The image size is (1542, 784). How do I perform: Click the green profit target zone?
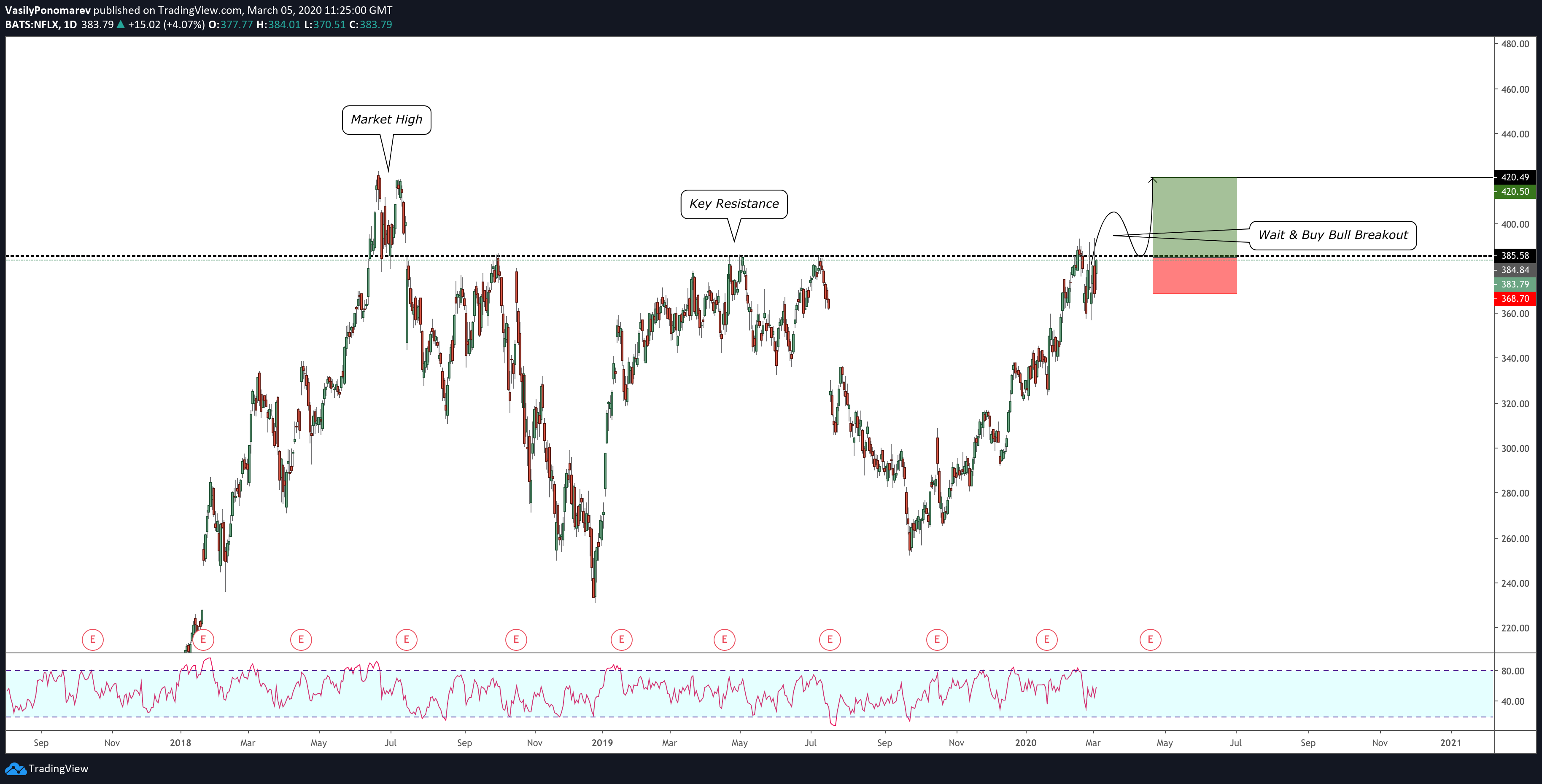point(1195,217)
